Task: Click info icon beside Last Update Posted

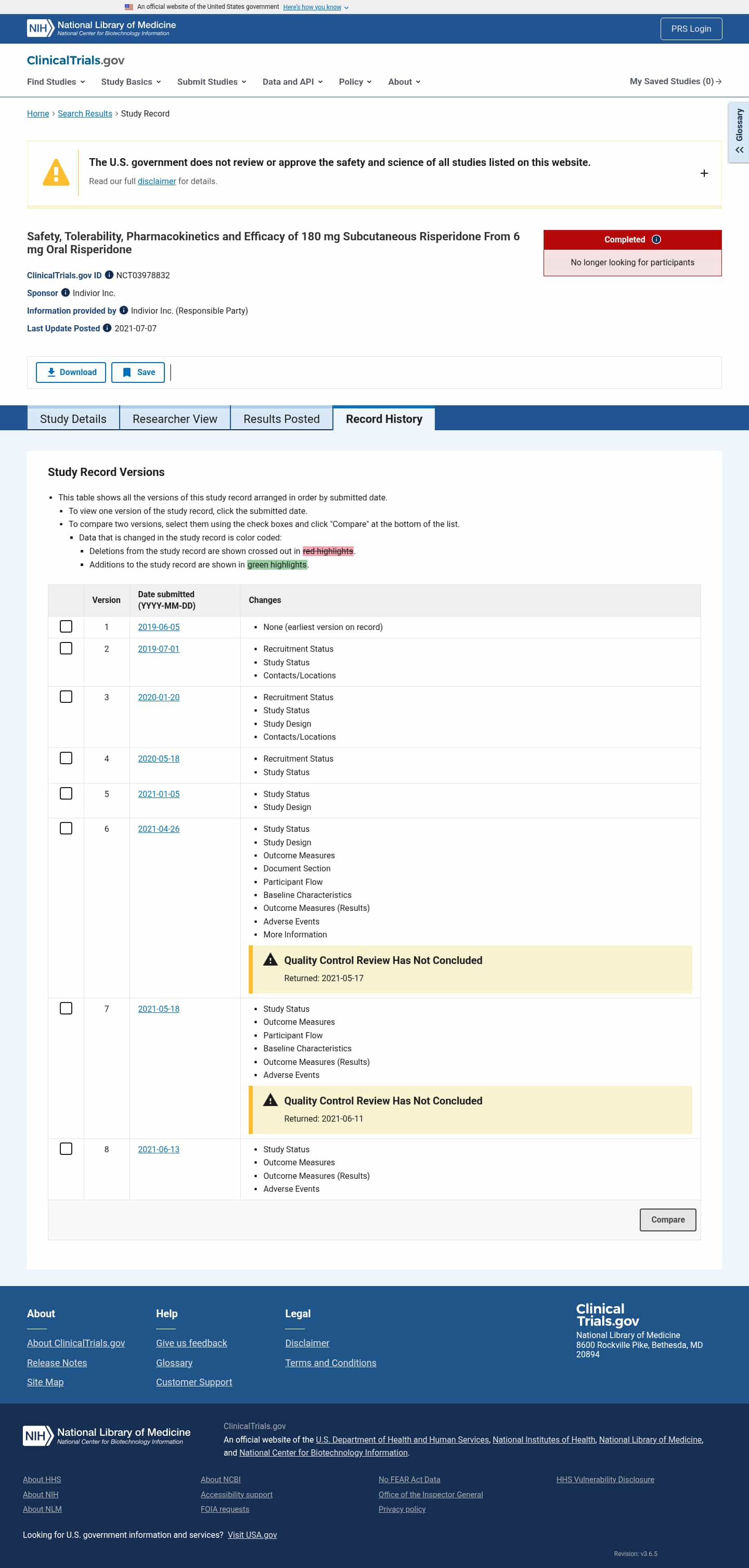Action: click(x=107, y=328)
